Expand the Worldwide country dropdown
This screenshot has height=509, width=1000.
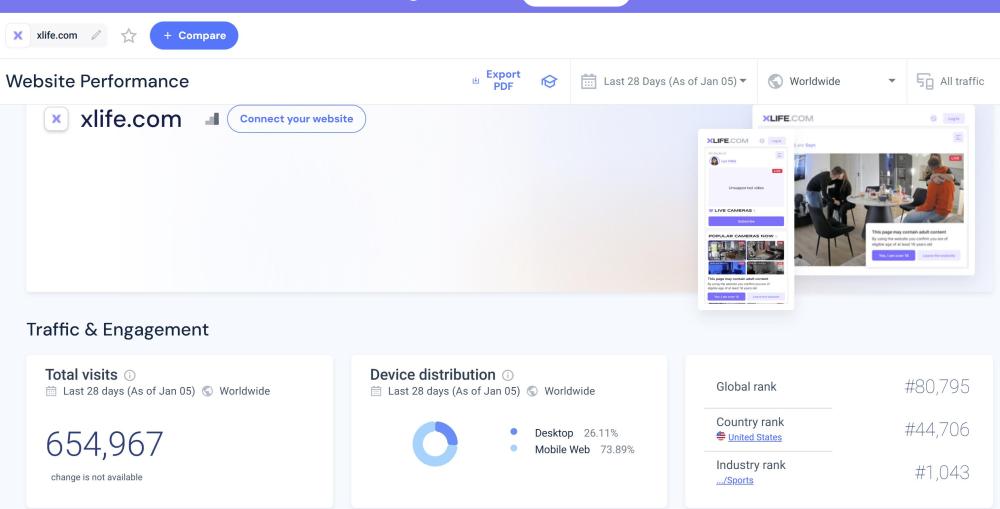point(832,82)
